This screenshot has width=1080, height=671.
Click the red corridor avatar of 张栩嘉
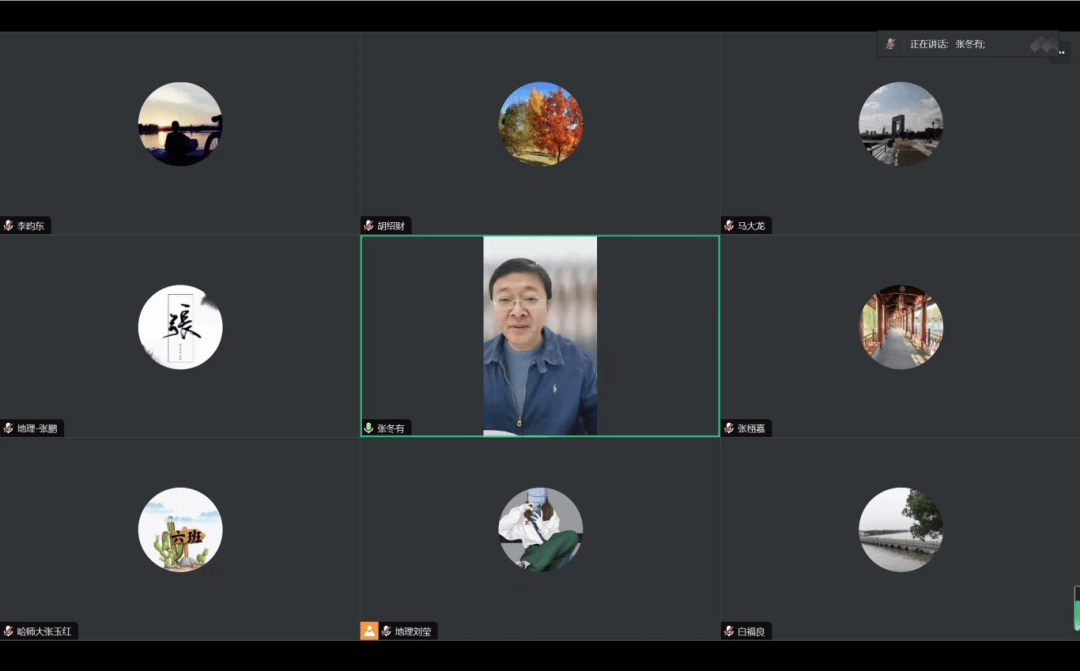(900, 327)
